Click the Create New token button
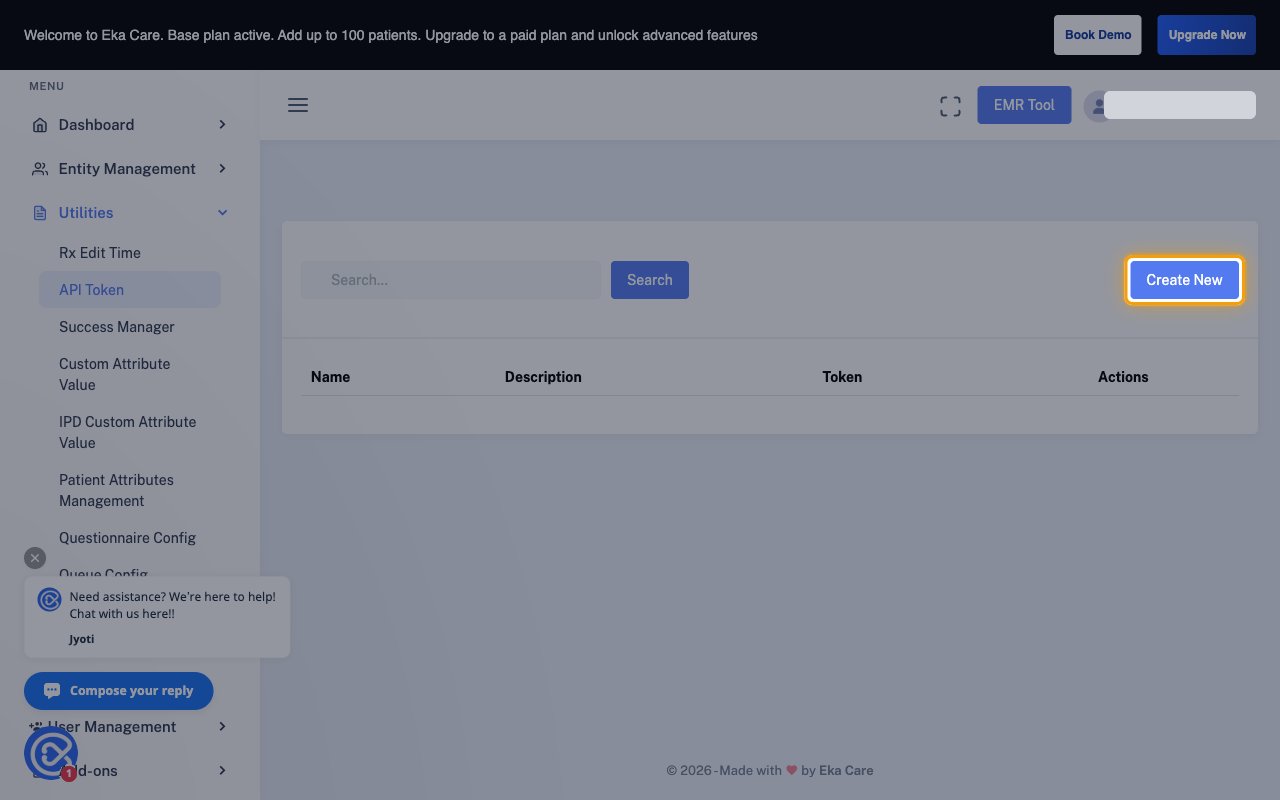 [1184, 280]
